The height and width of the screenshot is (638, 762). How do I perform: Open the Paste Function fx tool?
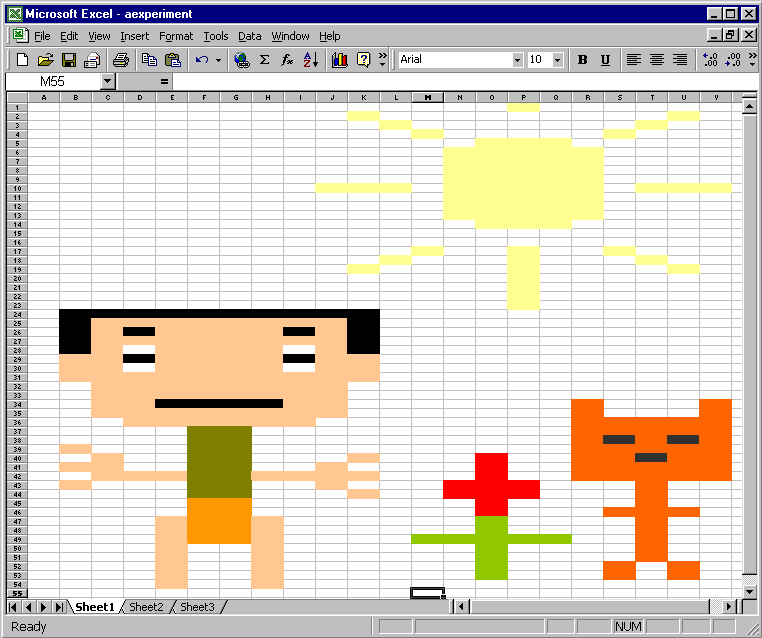[x=287, y=60]
